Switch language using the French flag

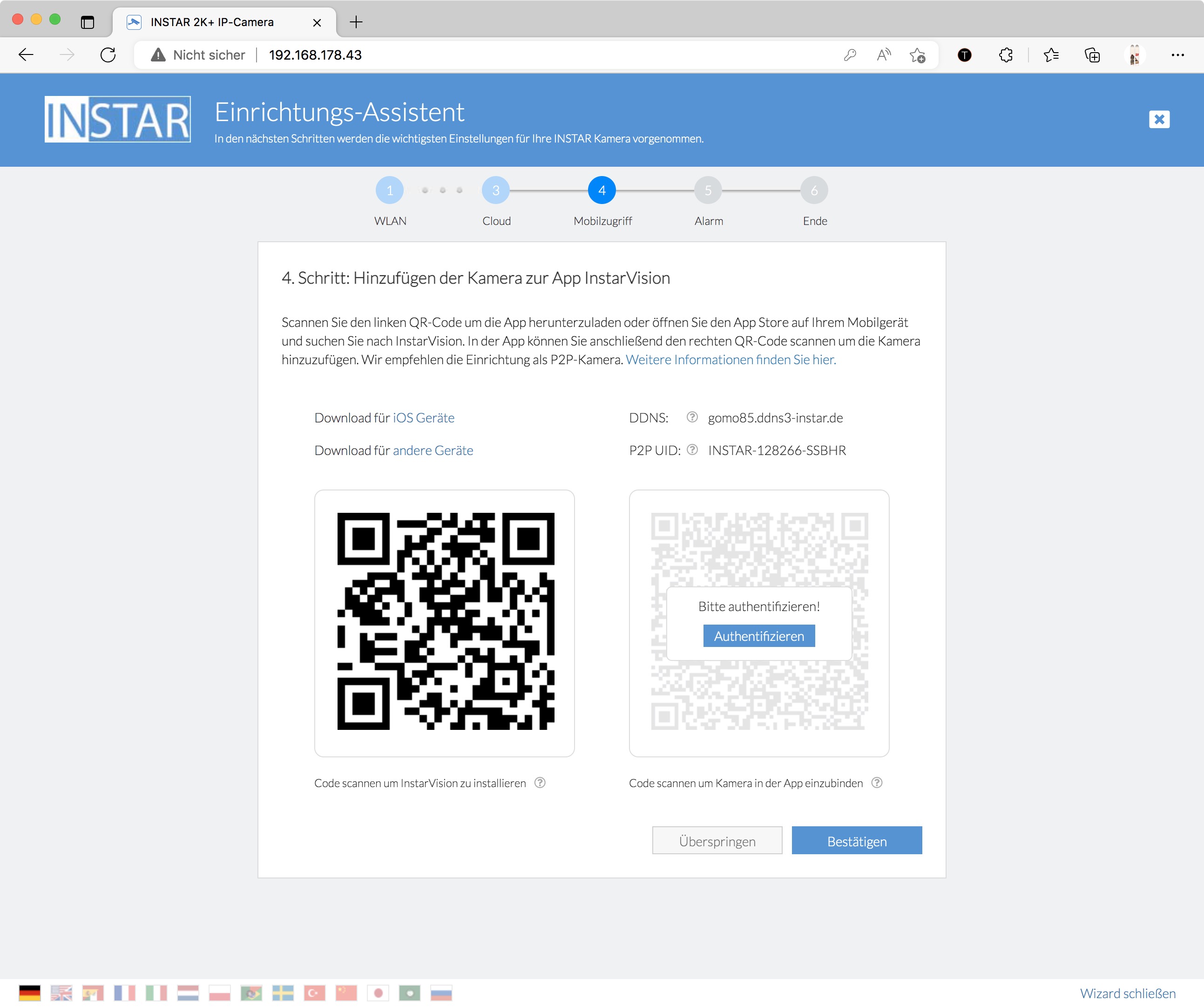tap(124, 993)
